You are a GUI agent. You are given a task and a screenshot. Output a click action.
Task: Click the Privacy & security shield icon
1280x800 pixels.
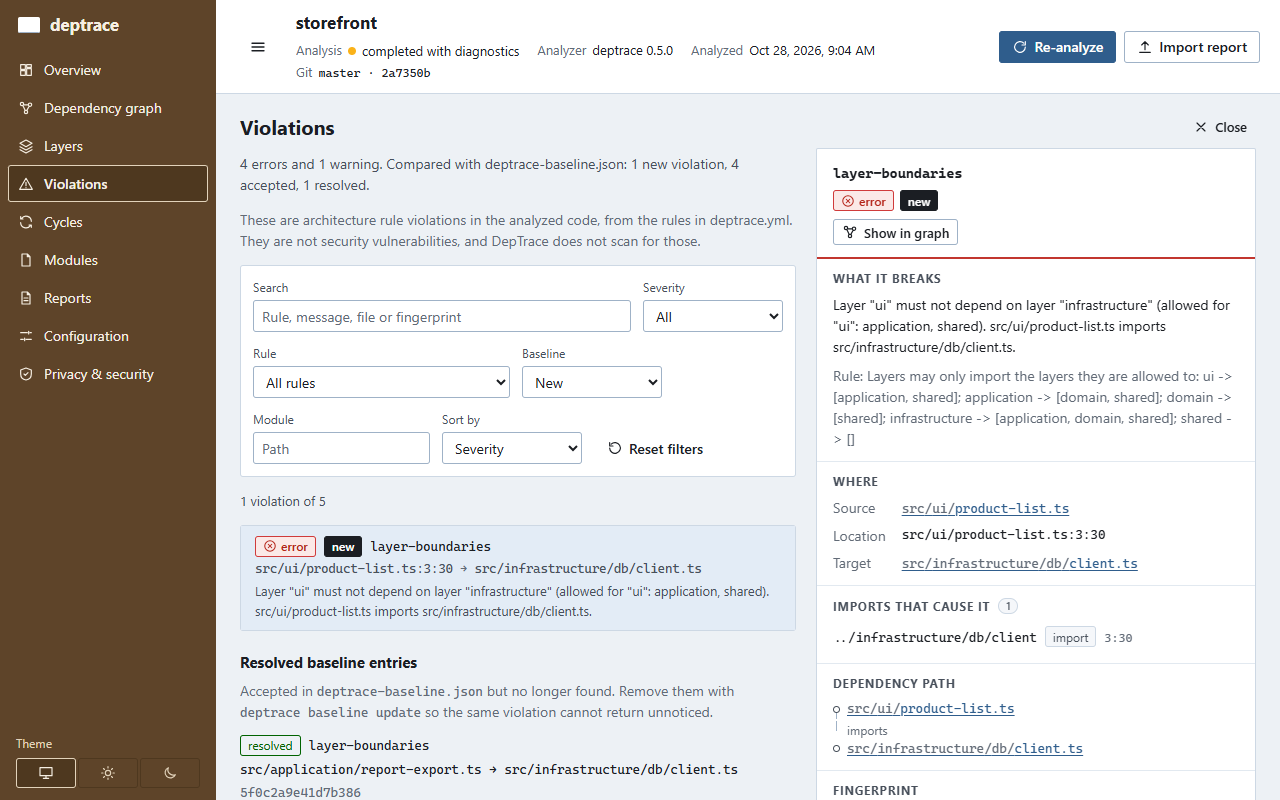(x=26, y=374)
